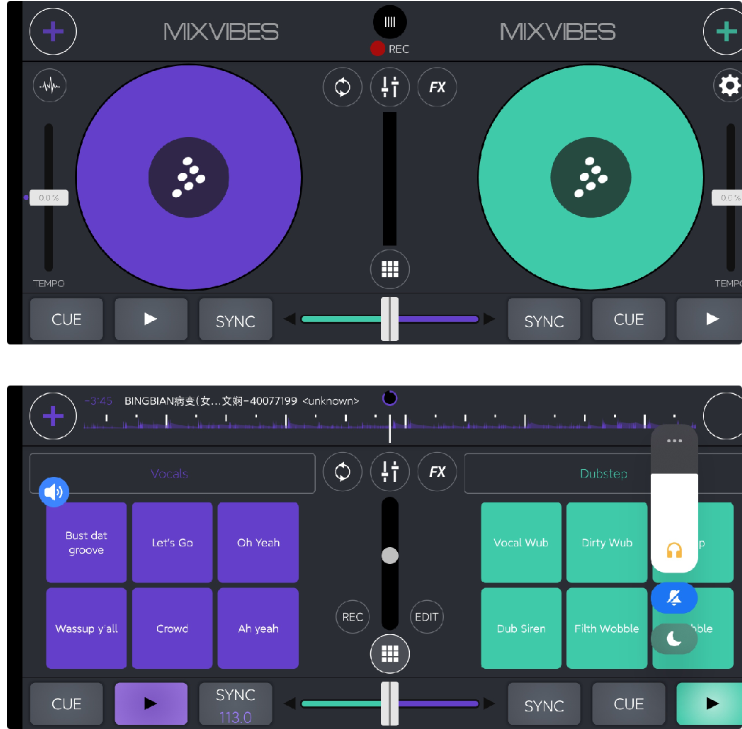Toggle the muted bell notification button
This screenshot has height=729, width=742.
coord(674,598)
